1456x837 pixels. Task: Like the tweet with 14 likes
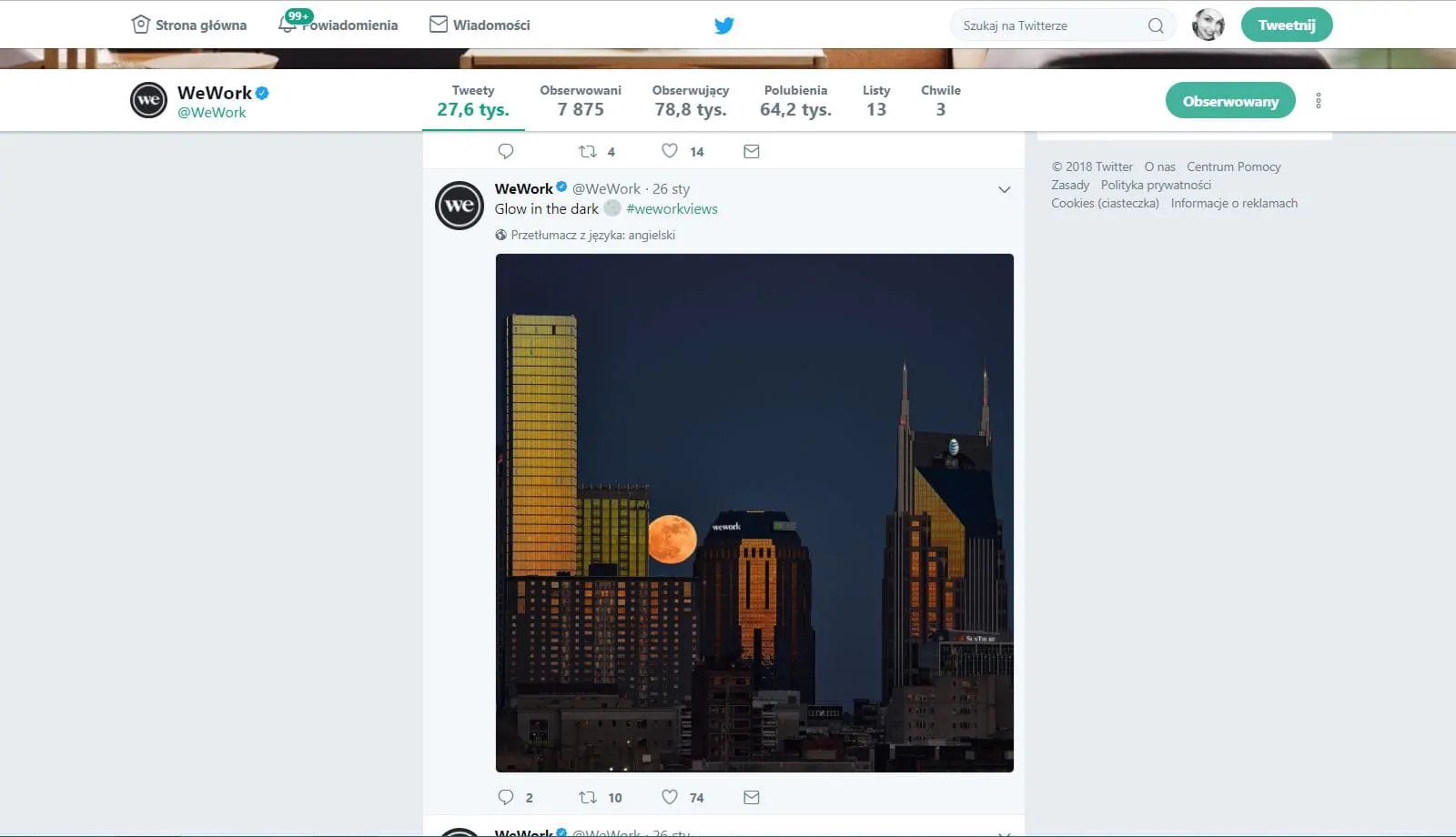[670, 151]
